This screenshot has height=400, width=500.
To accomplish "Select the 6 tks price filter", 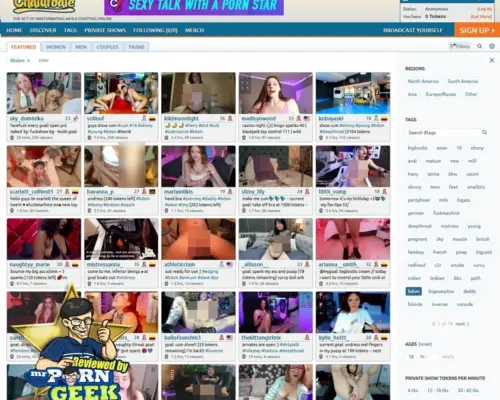I will 413,390.
